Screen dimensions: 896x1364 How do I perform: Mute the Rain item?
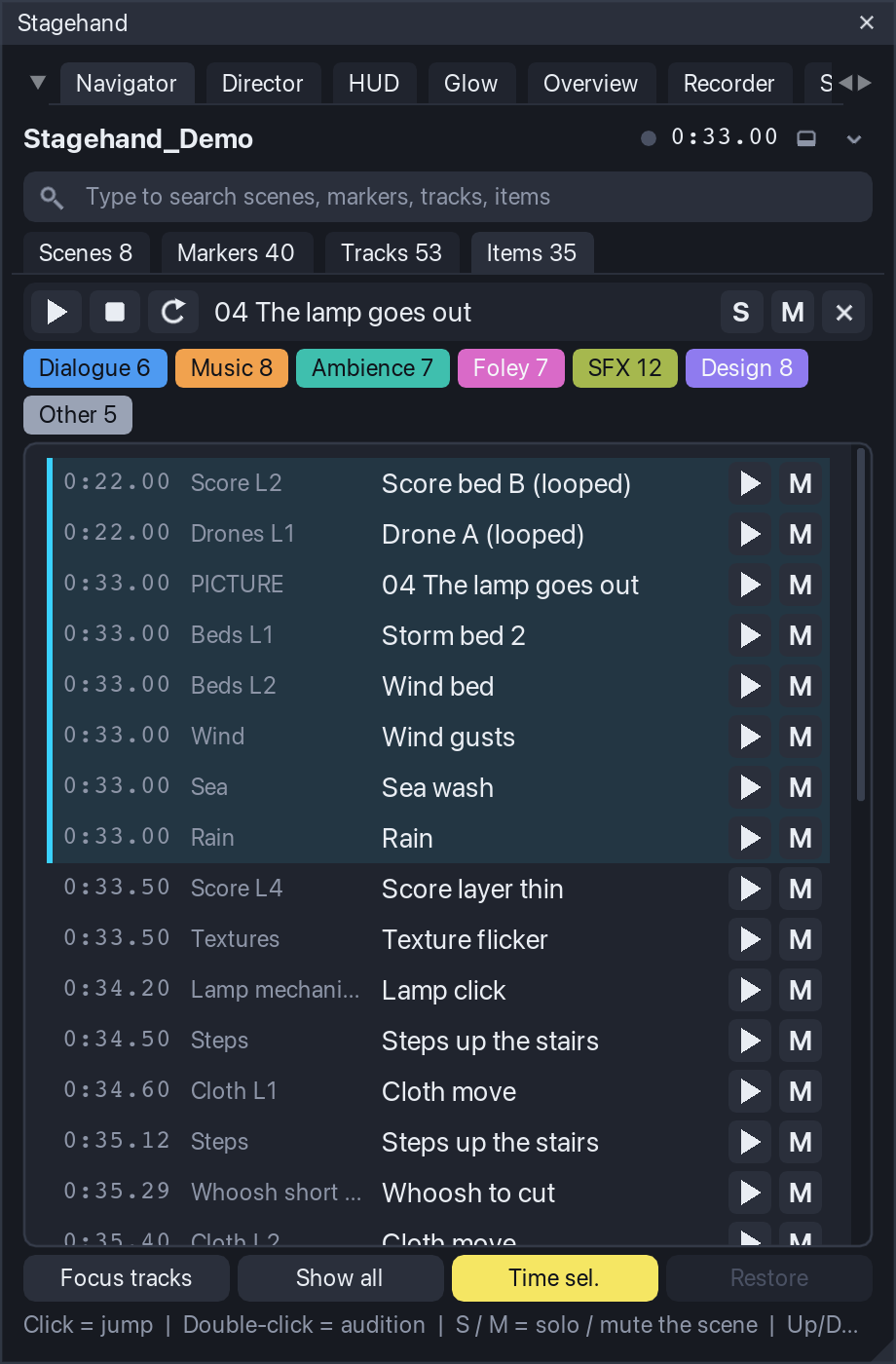801,838
